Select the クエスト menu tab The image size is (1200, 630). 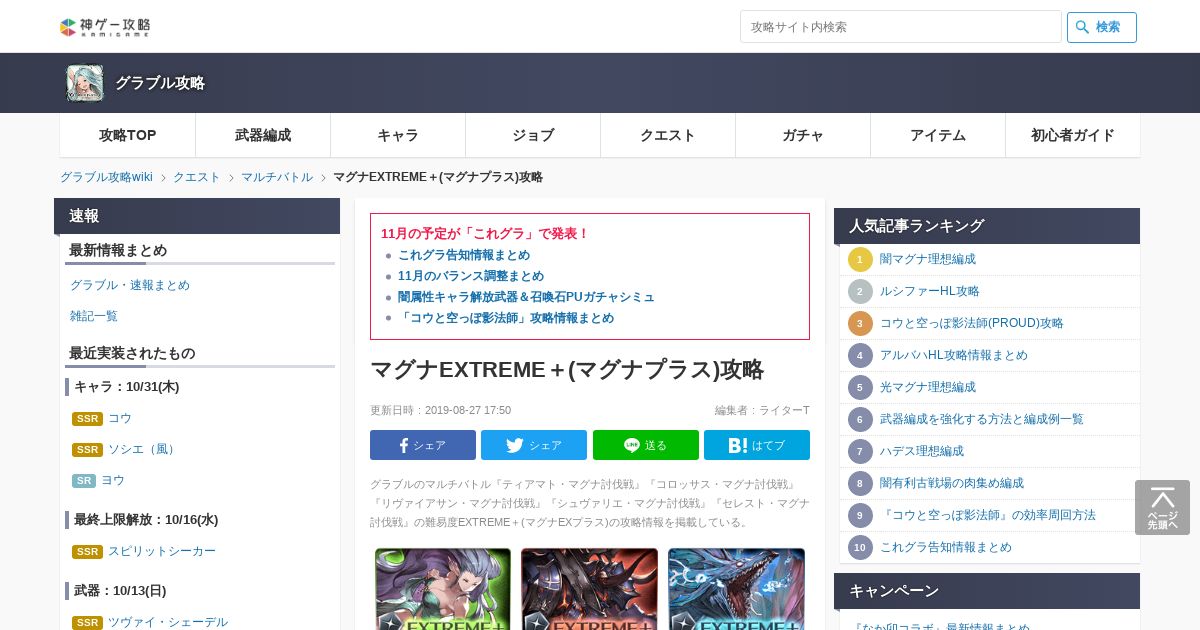668,135
